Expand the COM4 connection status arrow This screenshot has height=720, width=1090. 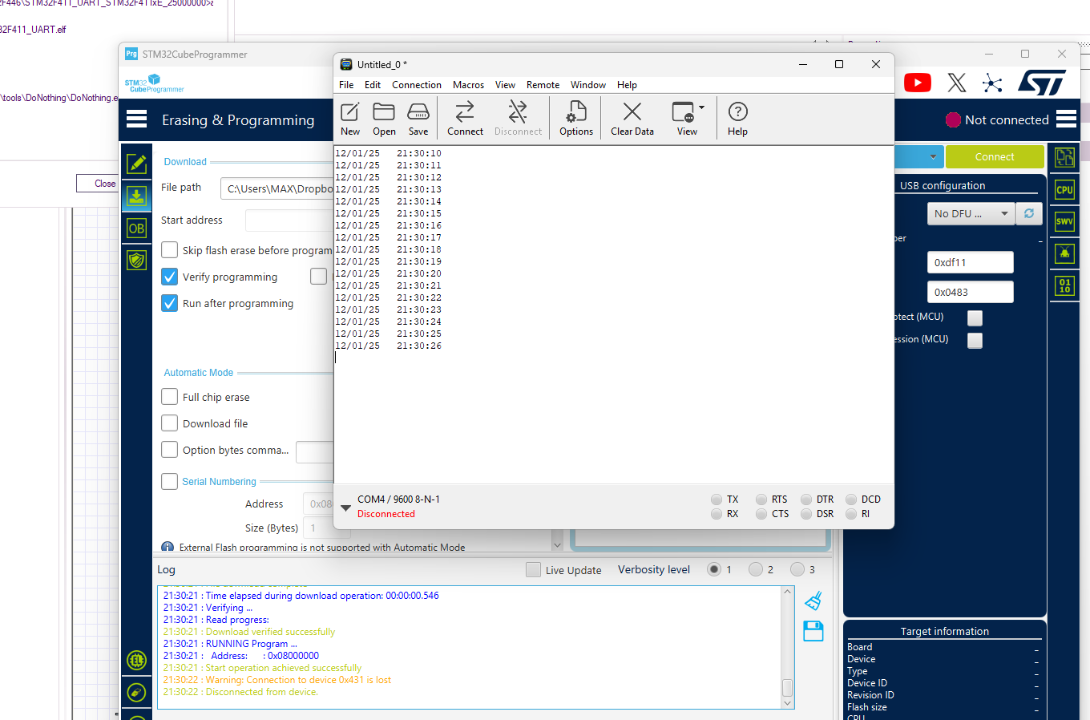tap(345, 508)
